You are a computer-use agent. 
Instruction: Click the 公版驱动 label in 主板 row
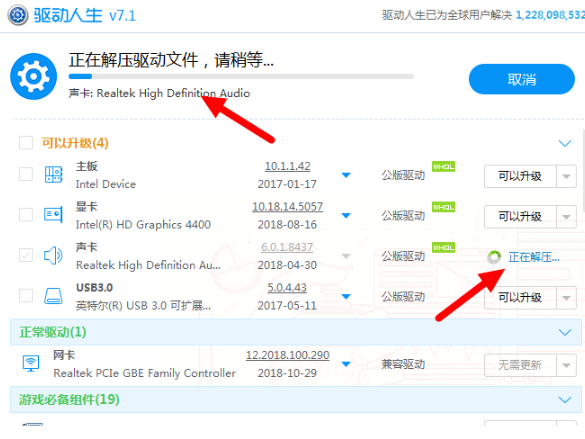[x=403, y=175]
